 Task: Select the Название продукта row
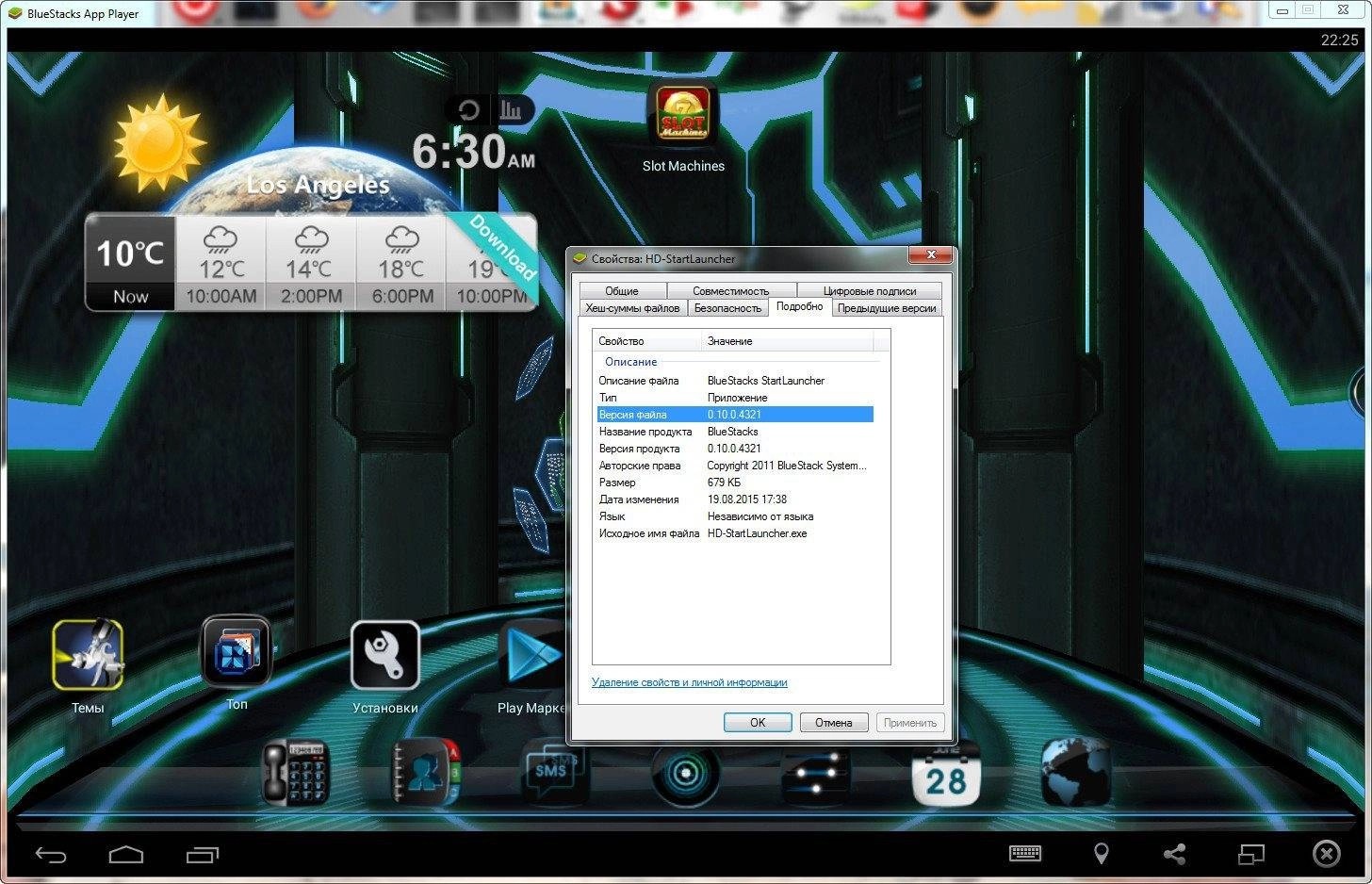pos(735,432)
